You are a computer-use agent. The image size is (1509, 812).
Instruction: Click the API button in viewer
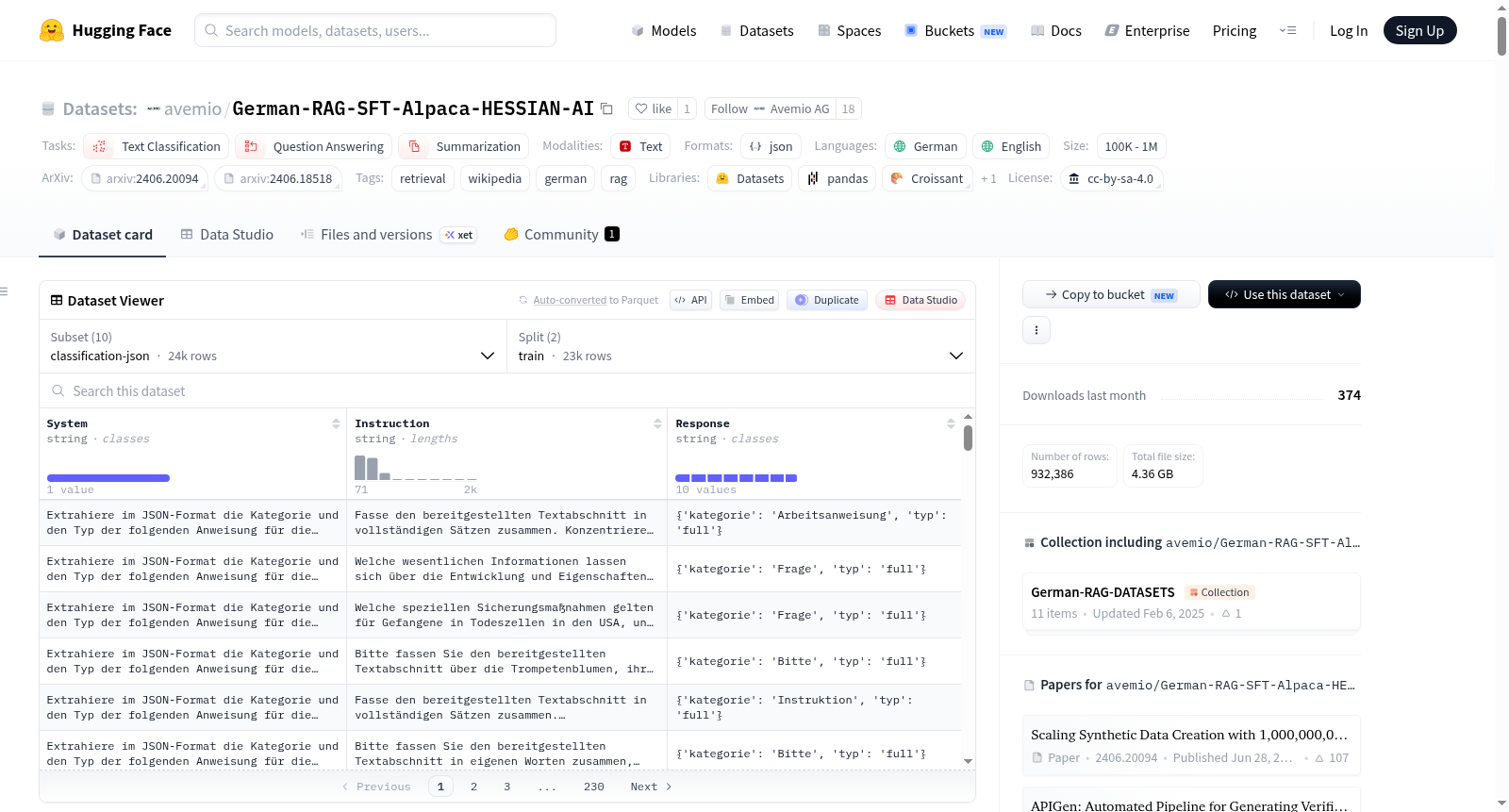(690, 300)
